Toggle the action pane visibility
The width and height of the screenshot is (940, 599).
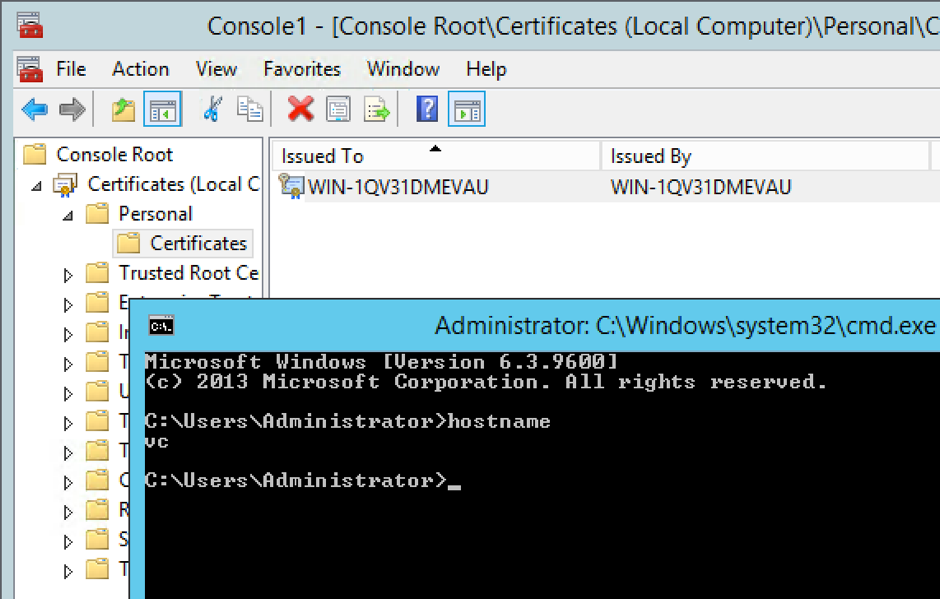[466, 108]
